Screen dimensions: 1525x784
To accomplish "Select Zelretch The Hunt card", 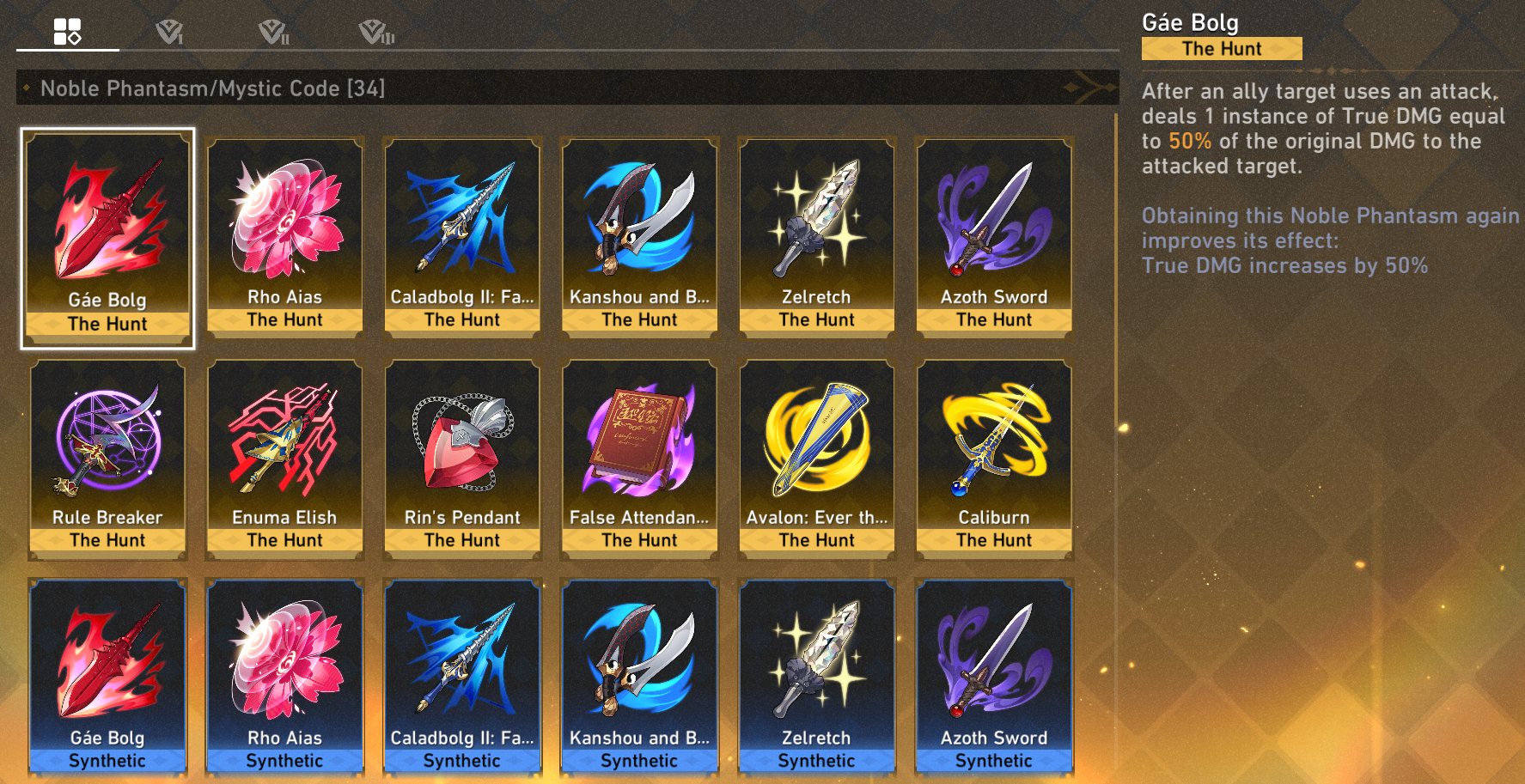I will click(816, 236).
